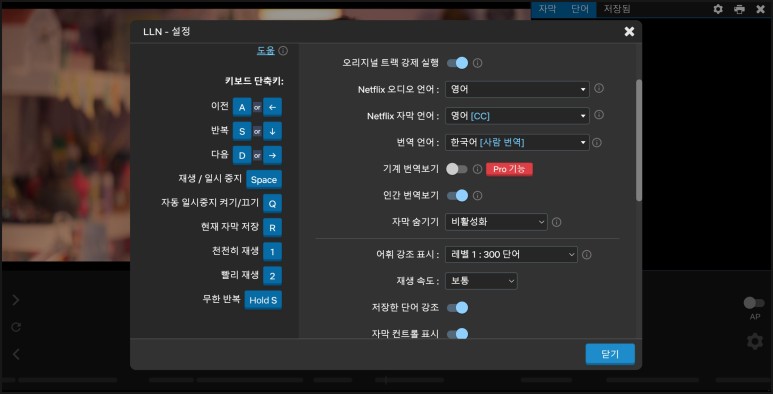The height and width of the screenshot is (394, 773).
Task: Open 자막 숨기기 dropdown
Action: (496, 222)
